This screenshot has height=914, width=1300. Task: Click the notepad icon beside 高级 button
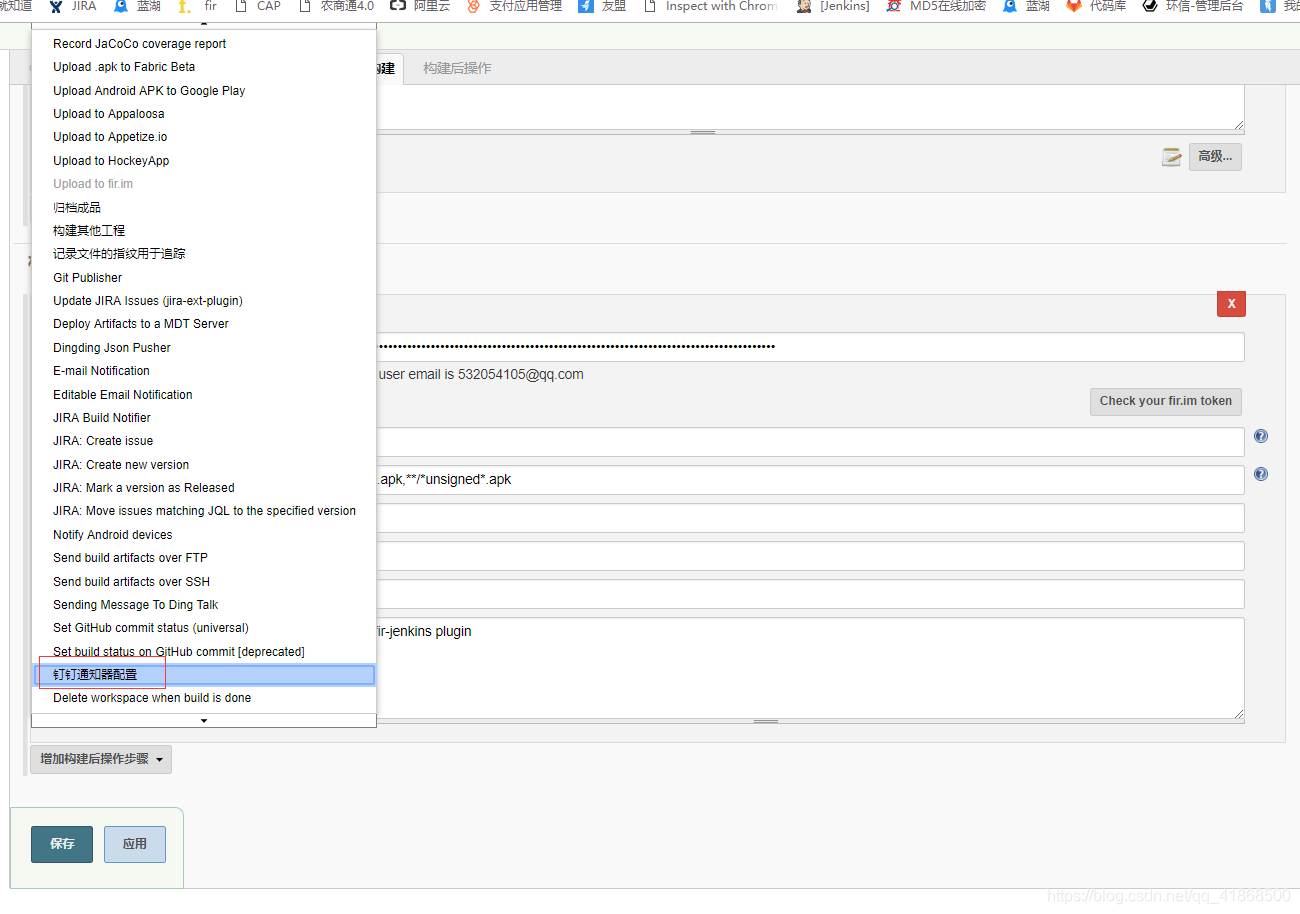[1171, 157]
